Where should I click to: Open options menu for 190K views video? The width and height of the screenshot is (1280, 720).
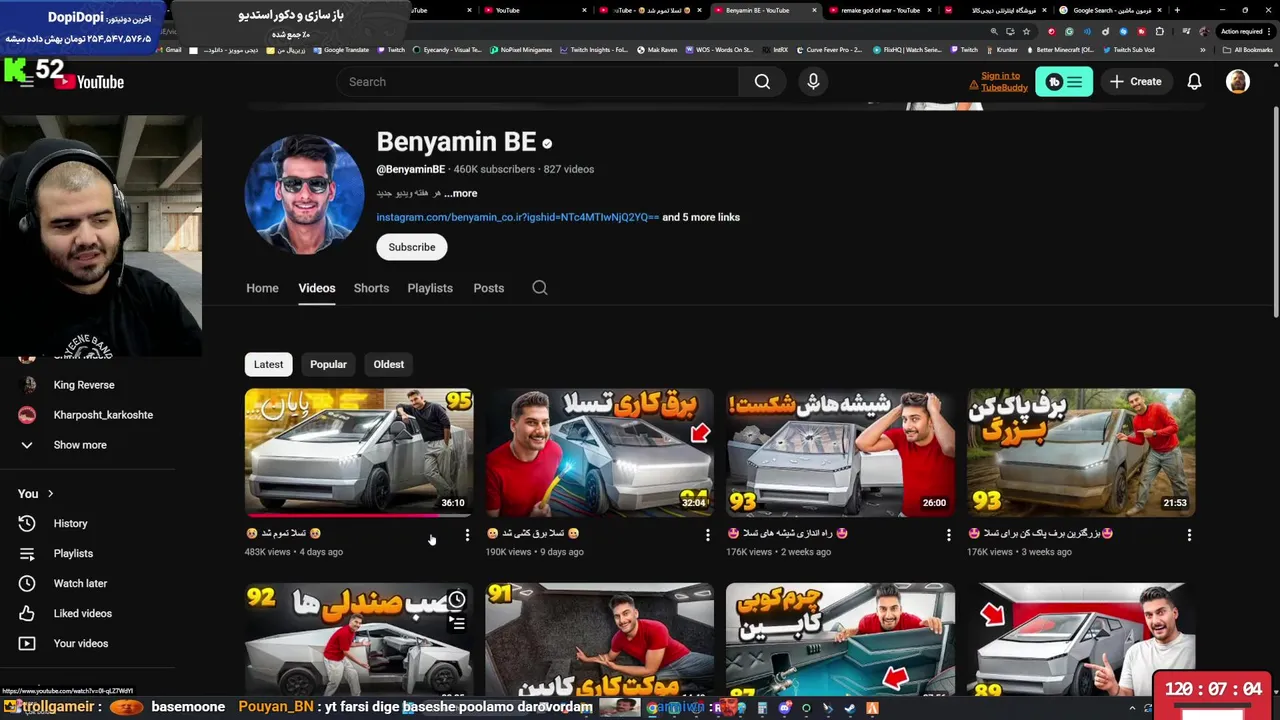708,535
